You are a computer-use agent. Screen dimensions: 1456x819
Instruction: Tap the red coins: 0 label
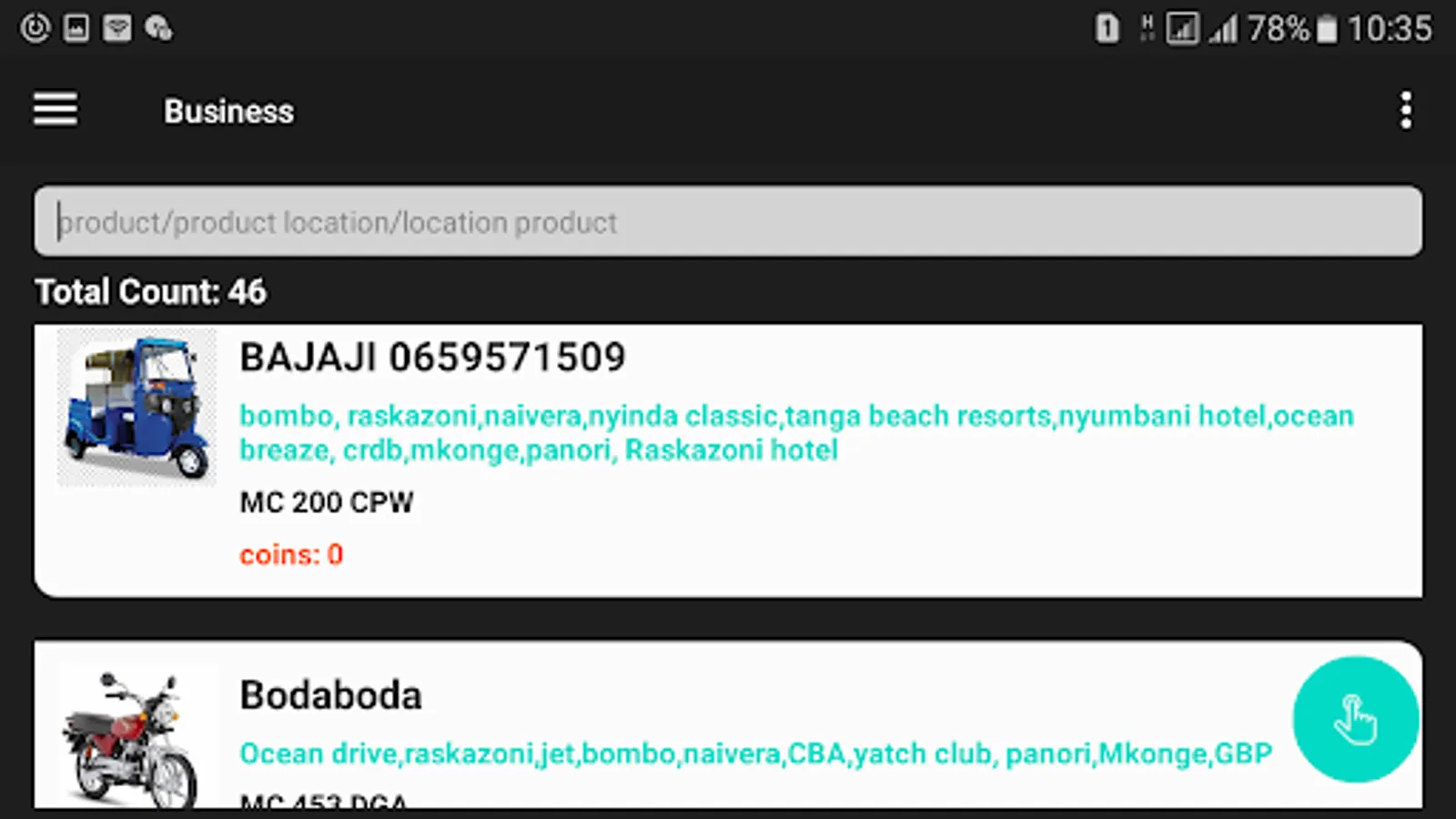[291, 554]
